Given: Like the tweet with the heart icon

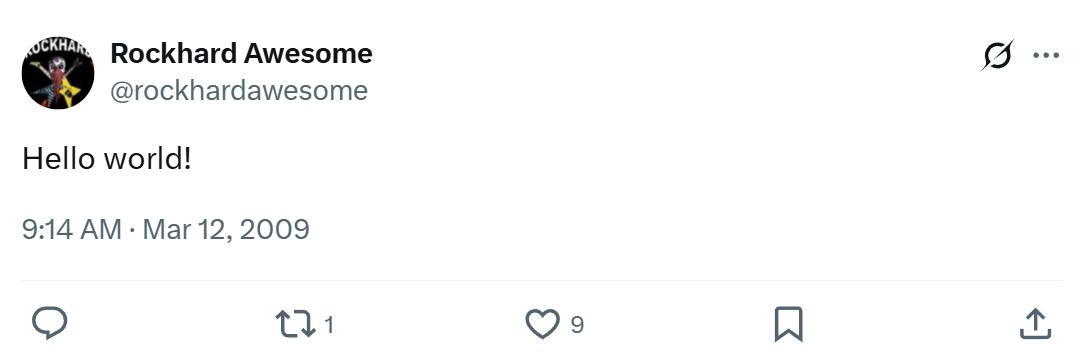Looking at the screenshot, I should point(542,324).
